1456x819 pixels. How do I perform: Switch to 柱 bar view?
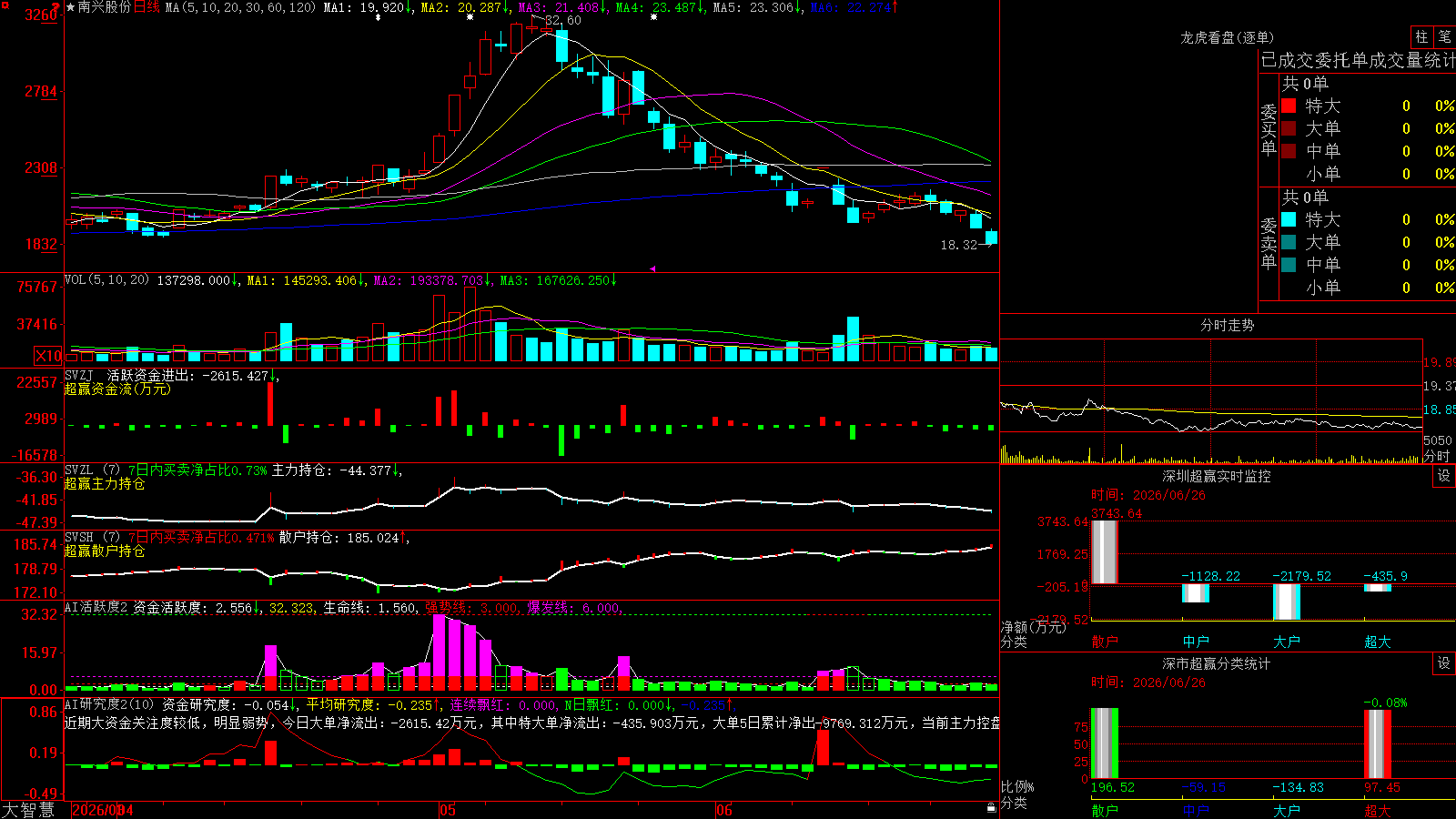[1421, 37]
